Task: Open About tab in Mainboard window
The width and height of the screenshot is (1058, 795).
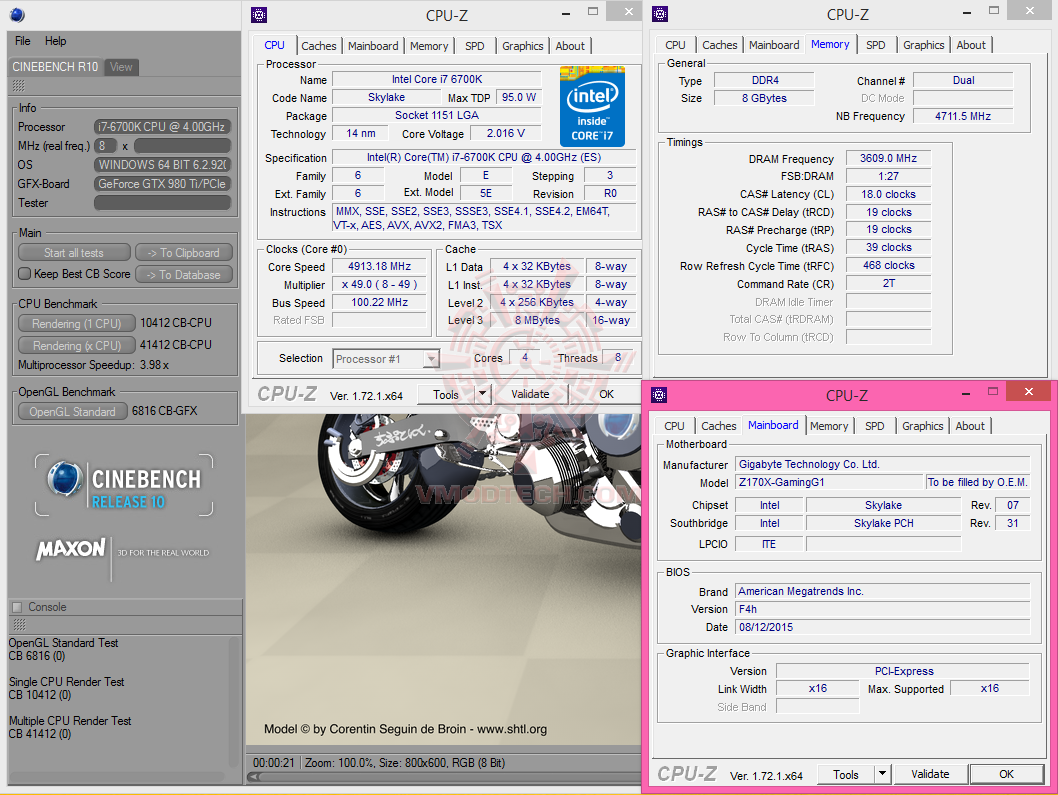Action: click(970, 426)
